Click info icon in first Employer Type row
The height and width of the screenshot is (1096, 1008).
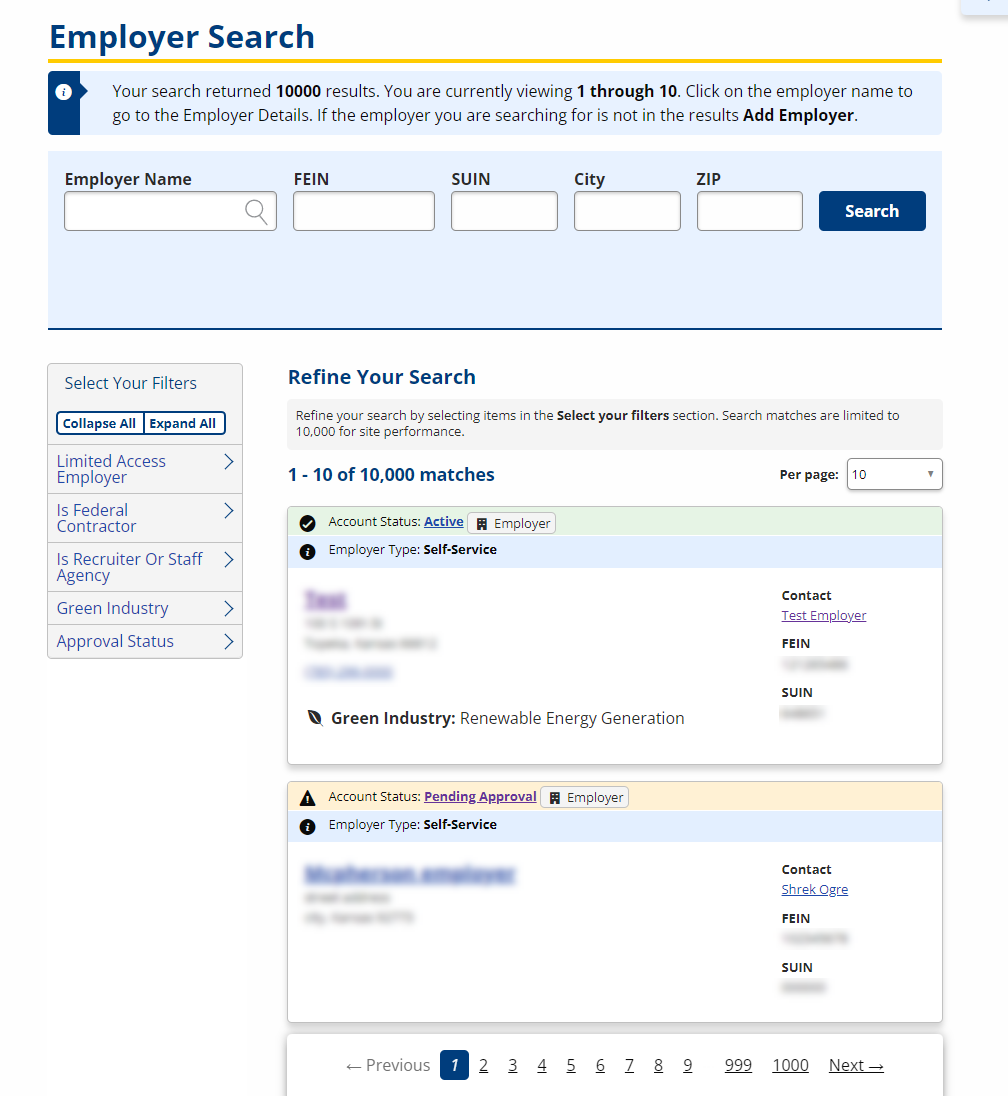pyautogui.click(x=308, y=551)
